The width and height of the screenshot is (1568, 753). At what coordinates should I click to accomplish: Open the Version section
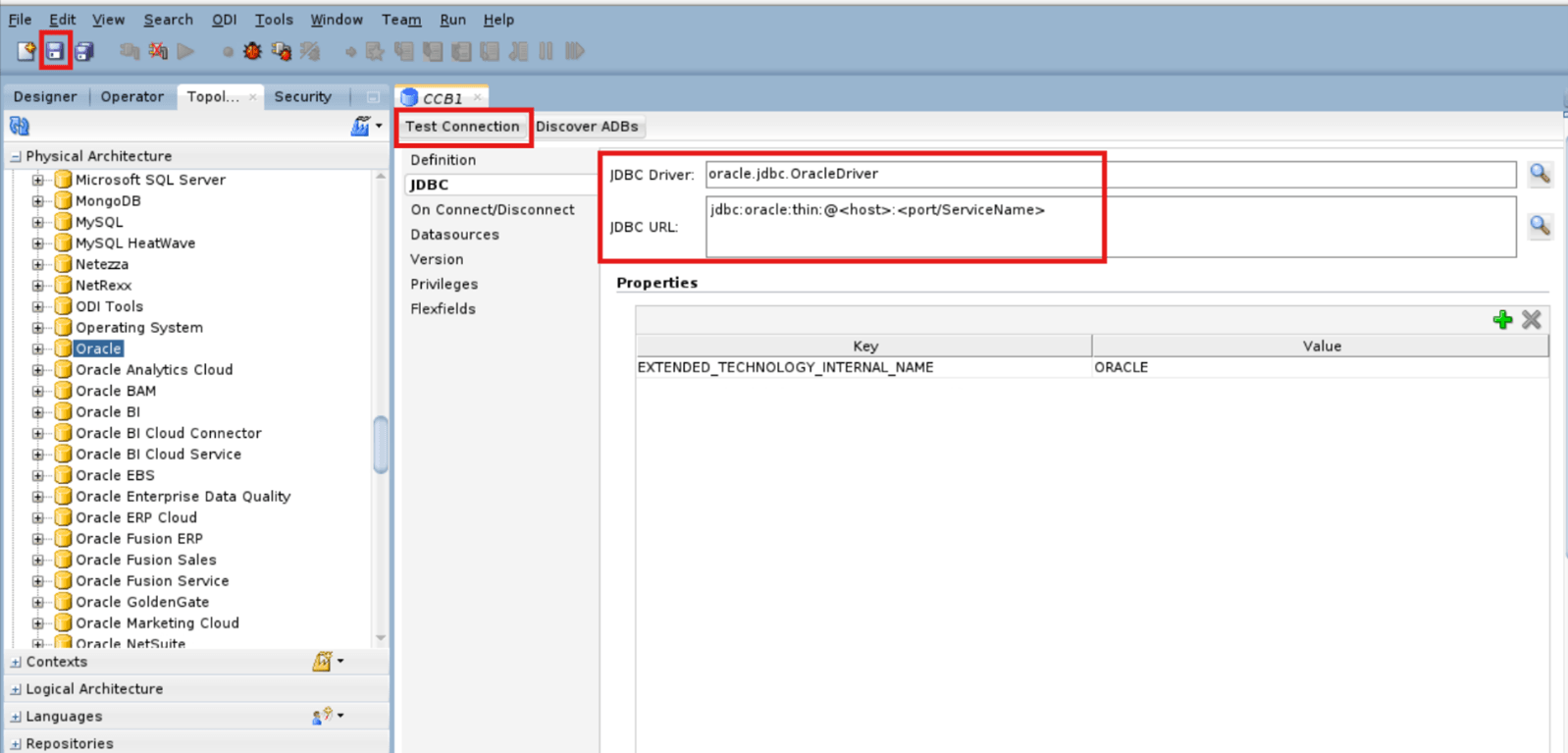coord(437,259)
